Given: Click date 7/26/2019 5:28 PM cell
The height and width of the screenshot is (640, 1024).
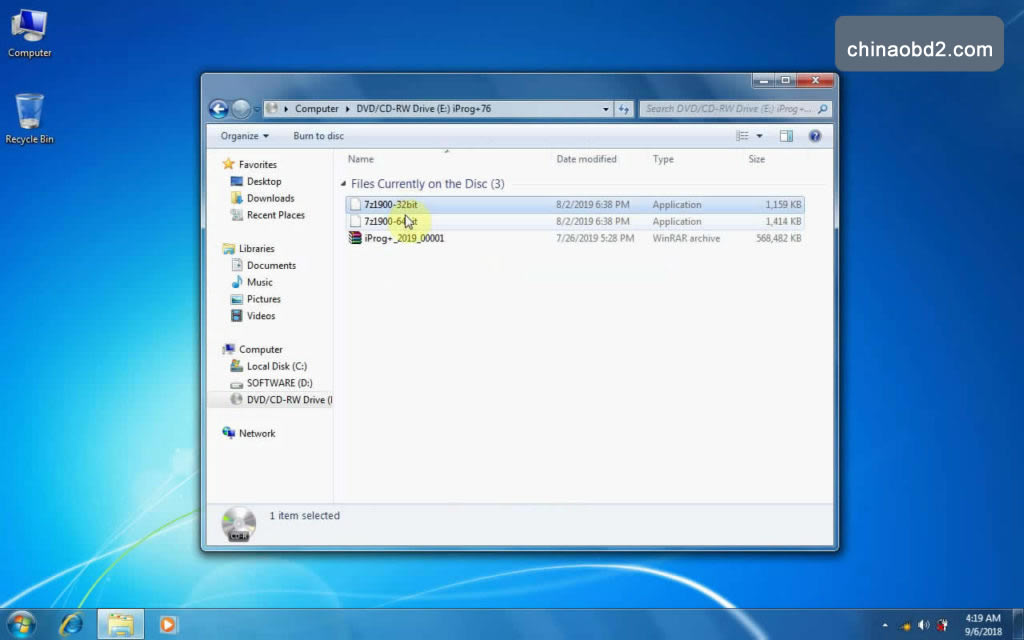Looking at the screenshot, I should click(595, 238).
